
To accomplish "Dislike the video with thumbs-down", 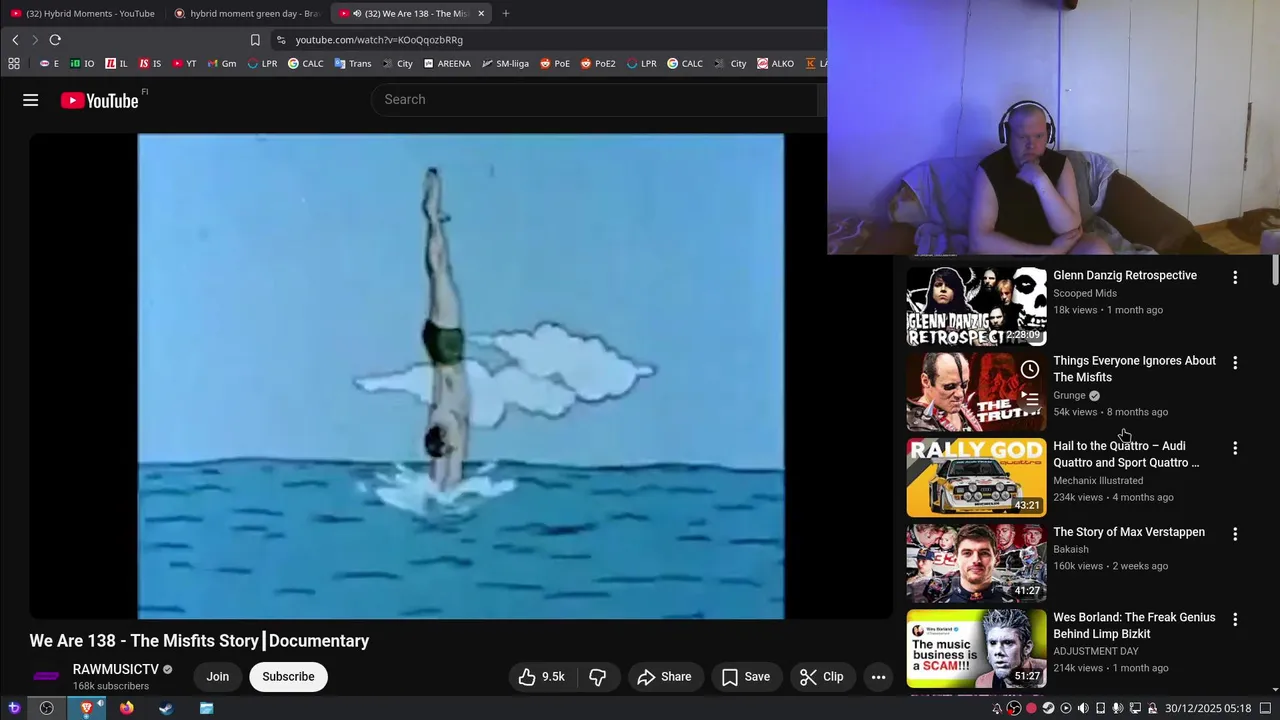I will 598,677.
